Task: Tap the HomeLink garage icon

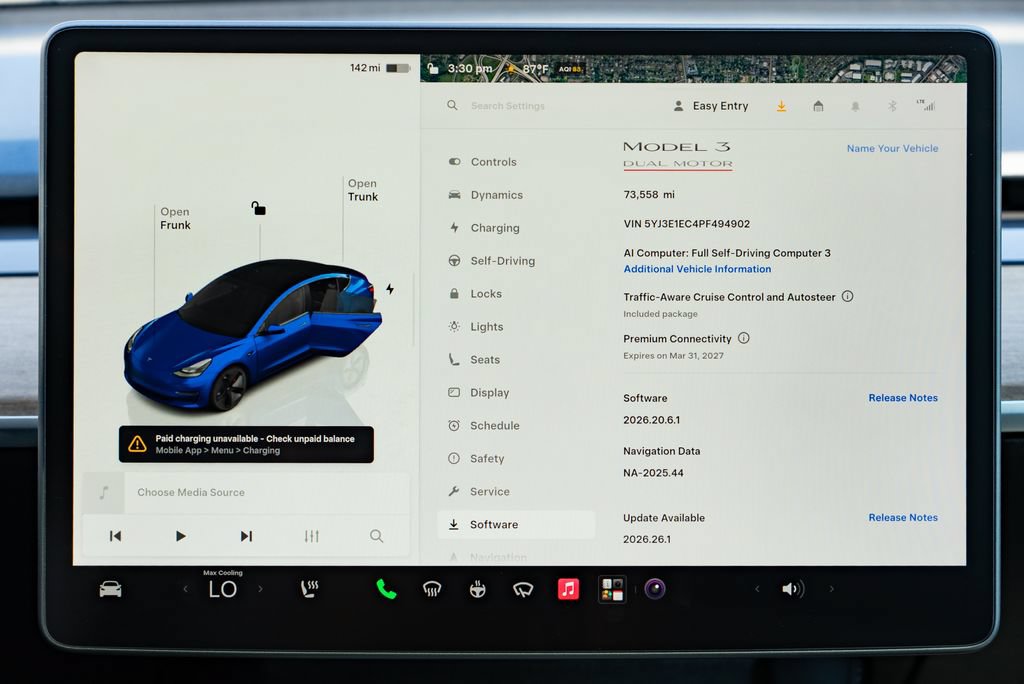Action: click(x=818, y=106)
